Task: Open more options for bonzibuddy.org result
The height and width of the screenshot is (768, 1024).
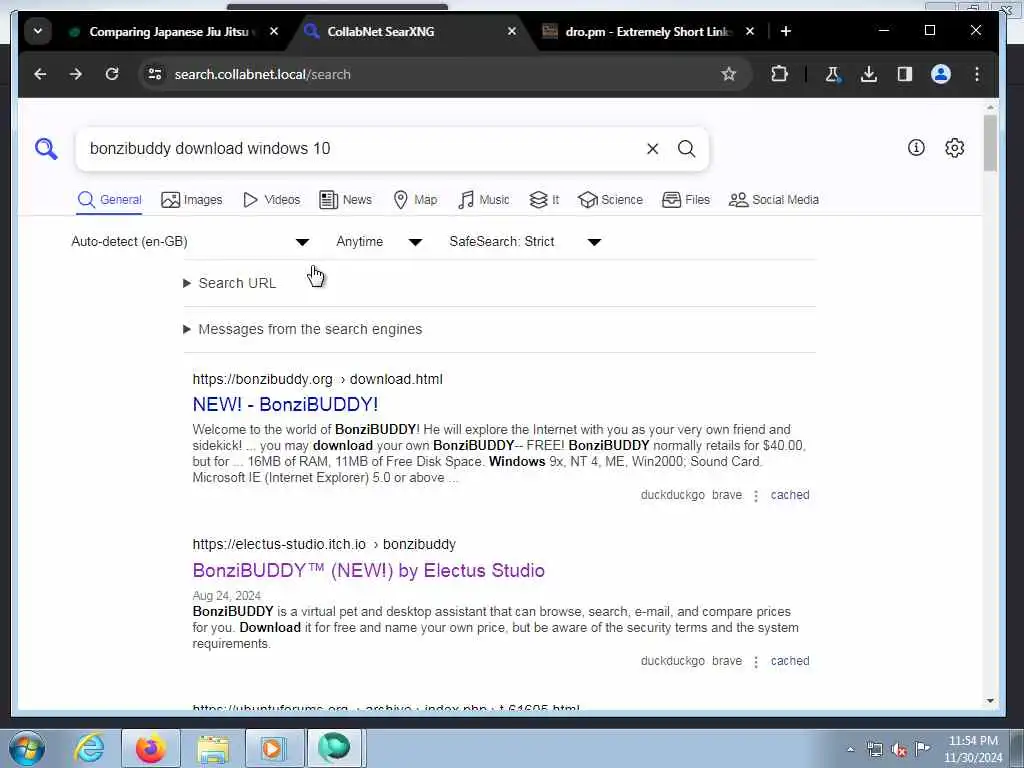Action: click(756, 496)
